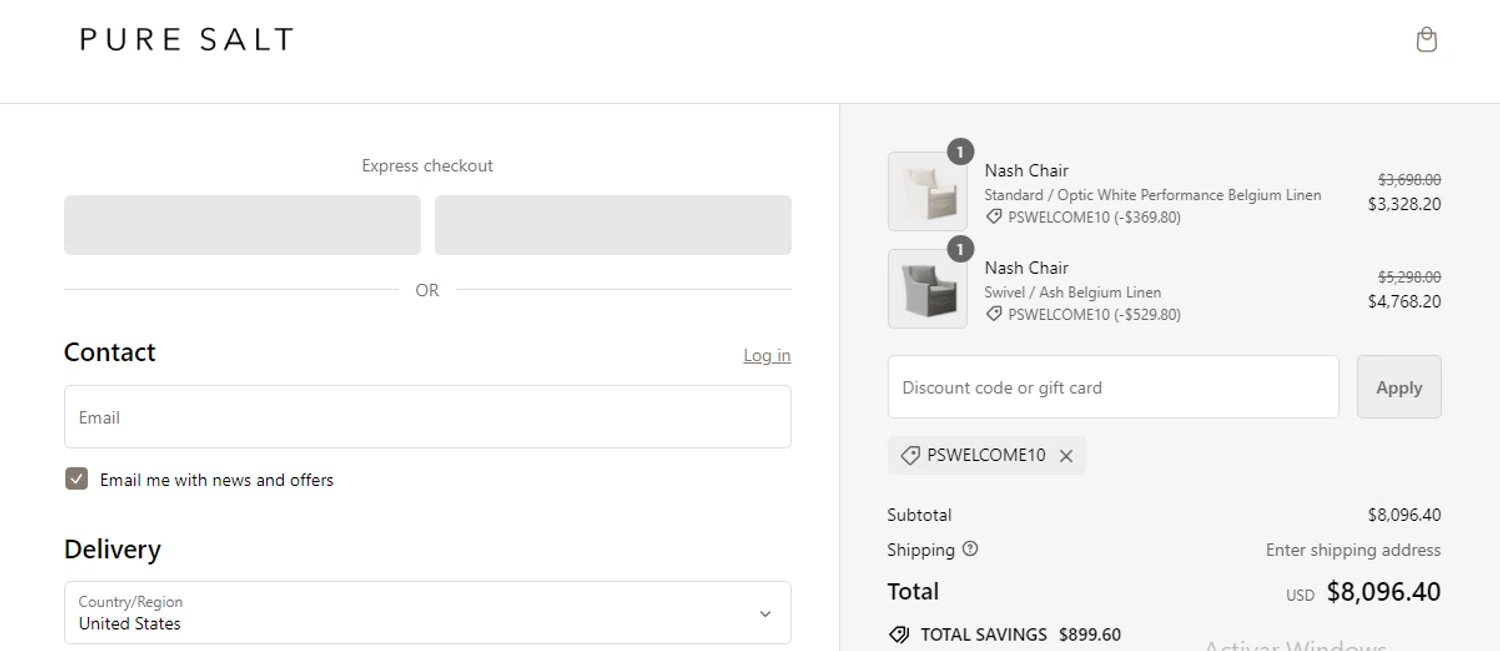Click the discount tag icon under Swivel Nash Chair
Image resolution: width=1500 pixels, height=651 pixels.
pyautogui.click(x=994, y=314)
